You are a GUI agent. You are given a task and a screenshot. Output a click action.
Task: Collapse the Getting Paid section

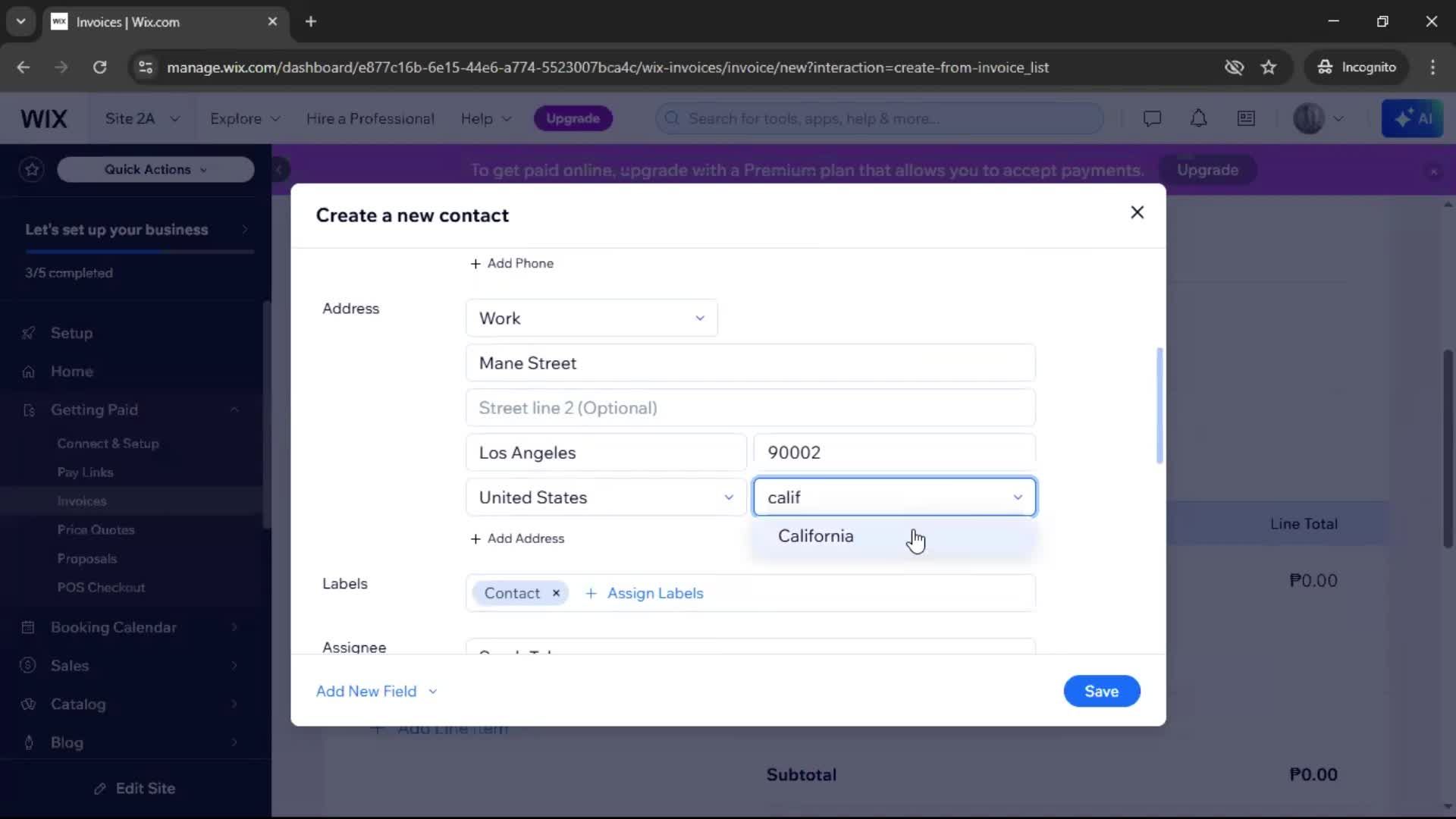point(234,409)
